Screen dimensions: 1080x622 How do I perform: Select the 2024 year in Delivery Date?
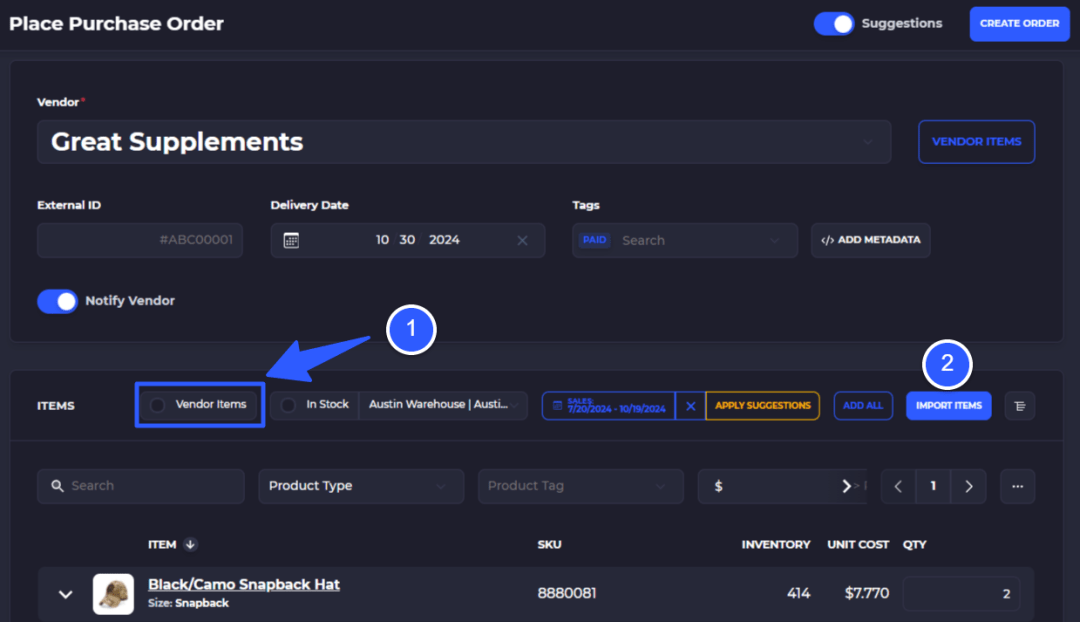(x=444, y=240)
